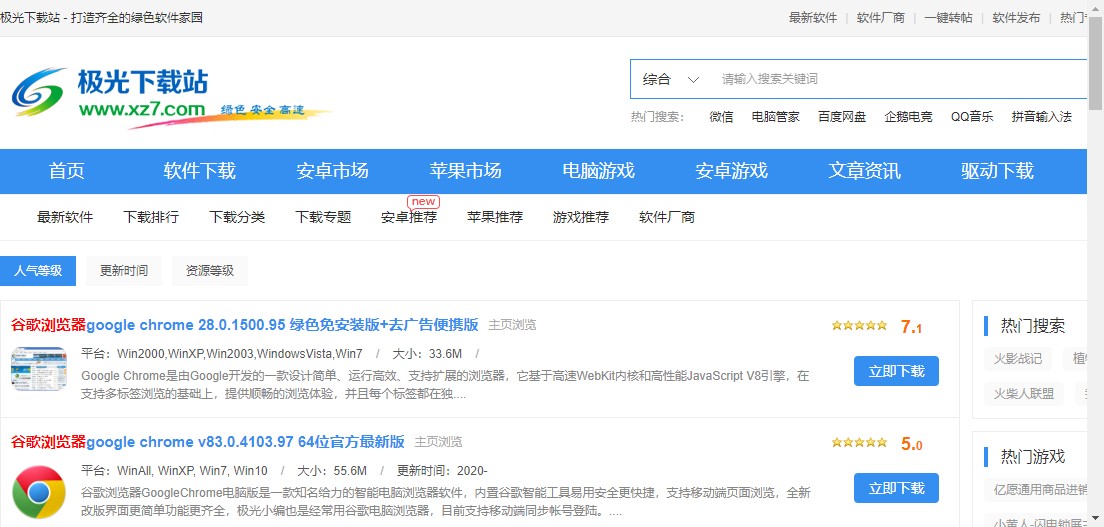Select 安卓推荐 with new badge
The height and width of the screenshot is (527, 1104).
click(409, 217)
